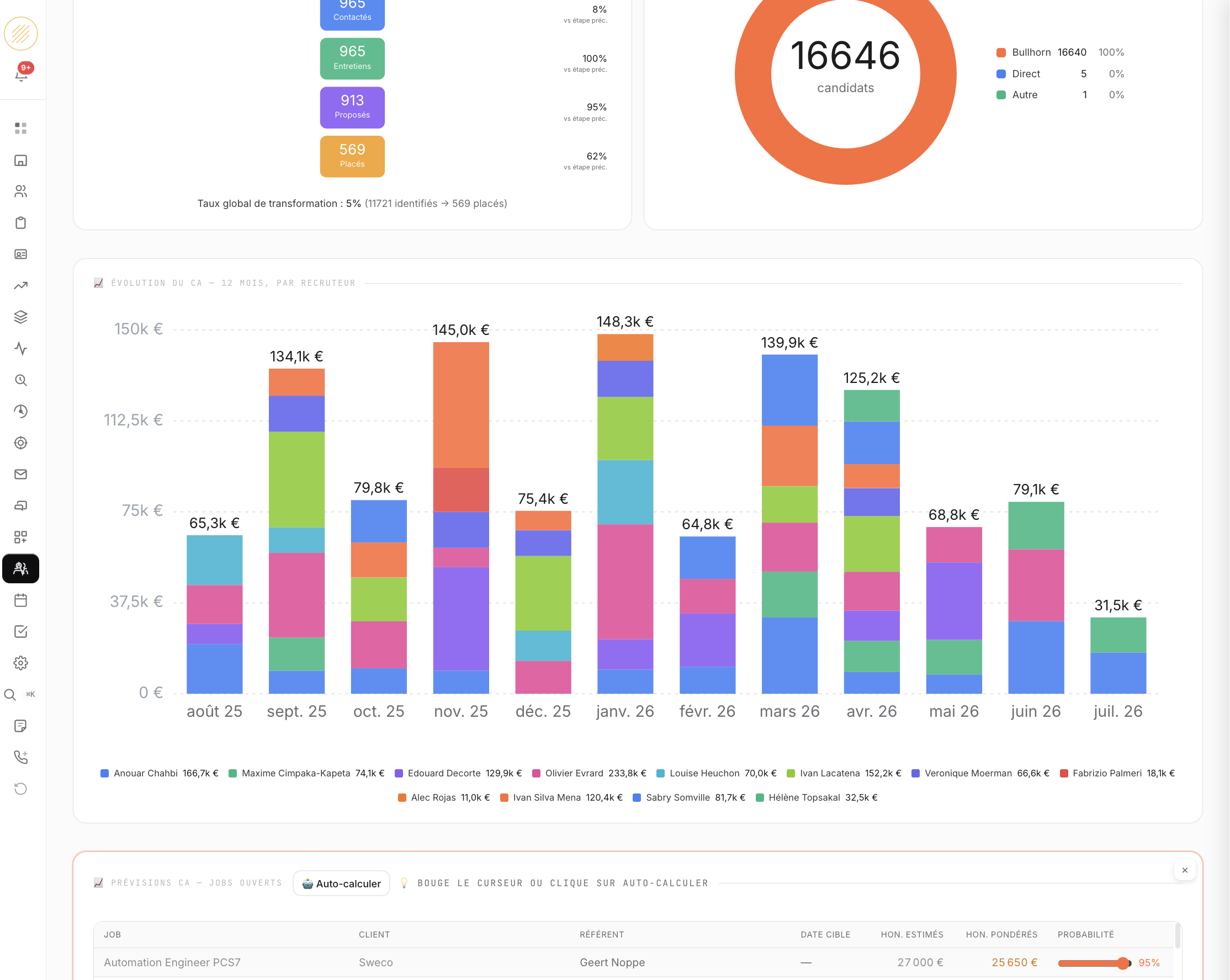Open the mail envelope icon in sidebar
The width and height of the screenshot is (1230, 980).
pyautogui.click(x=21, y=475)
